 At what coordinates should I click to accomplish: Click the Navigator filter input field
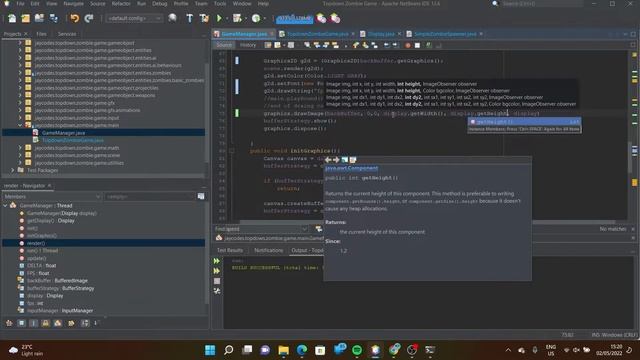149,197
